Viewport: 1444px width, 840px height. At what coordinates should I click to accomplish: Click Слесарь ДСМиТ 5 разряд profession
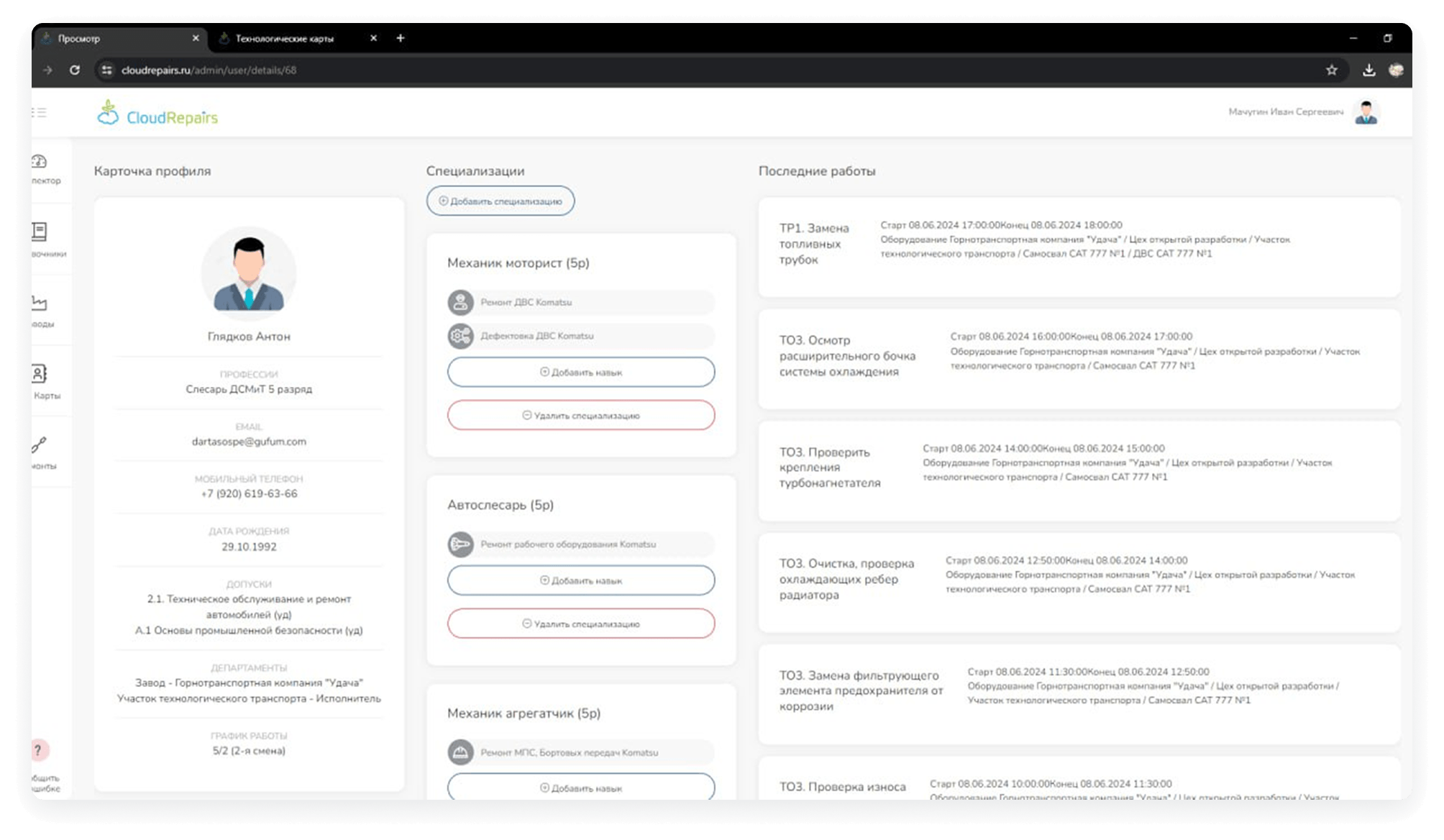pos(249,389)
